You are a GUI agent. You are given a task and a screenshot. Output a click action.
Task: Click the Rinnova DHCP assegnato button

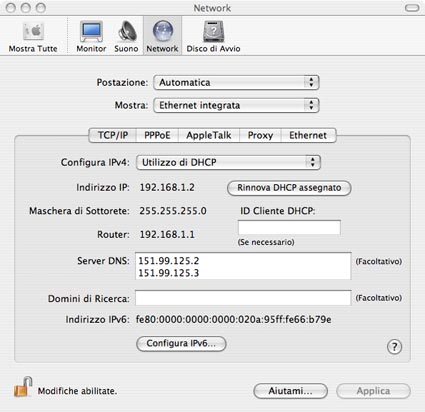289,188
